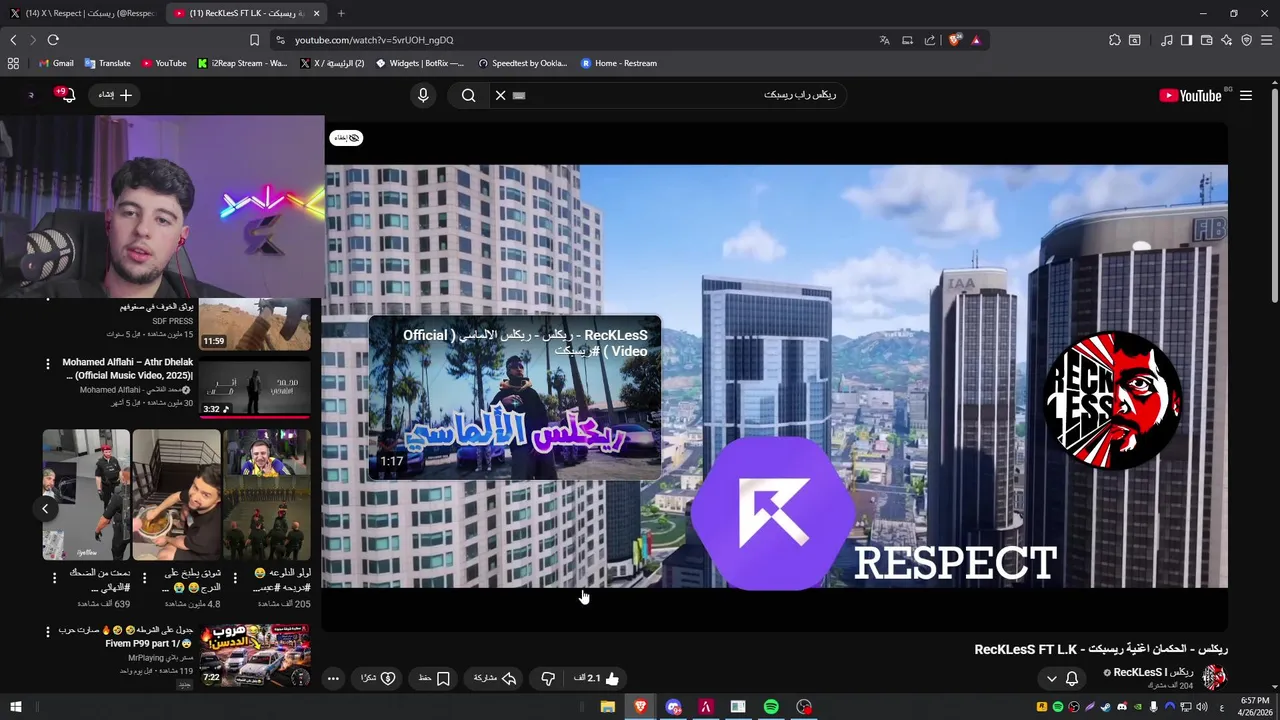The width and height of the screenshot is (1280, 720).
Task: Open options for Fivem P99 video
Action: [x=47, y=631]
